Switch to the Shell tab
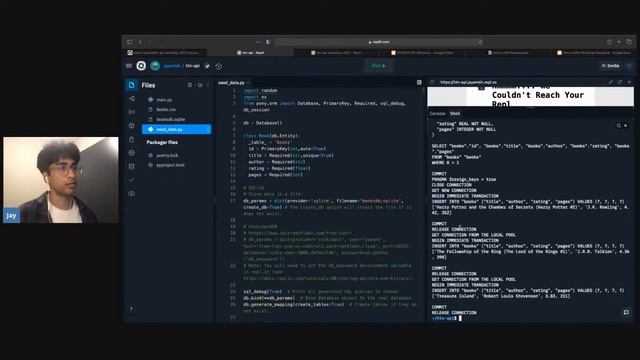Viewport: 640px width, 360px height. pyautogui.click(x=455, y=113)
